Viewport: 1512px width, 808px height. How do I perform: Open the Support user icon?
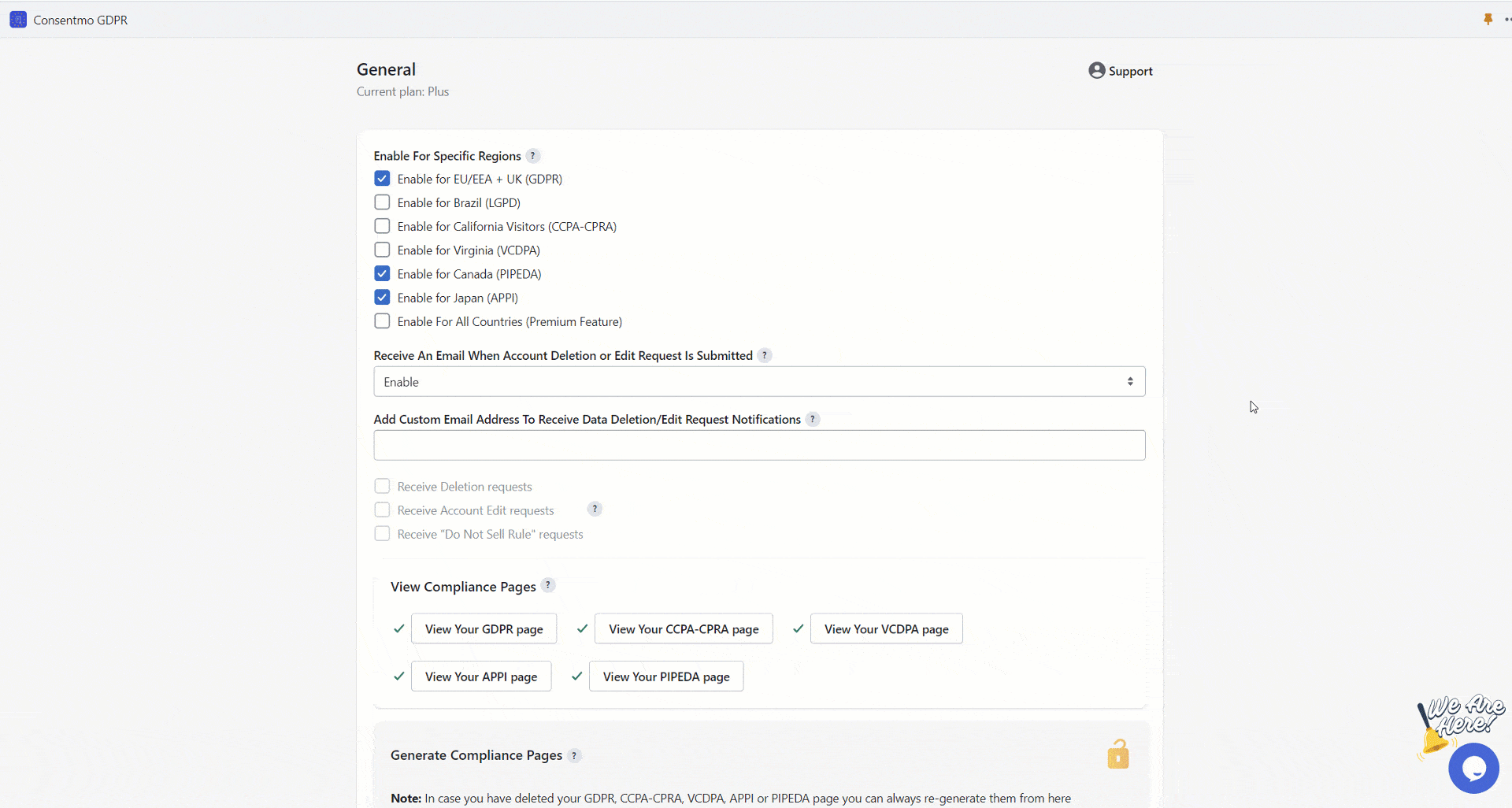(x=1097, y=70)
